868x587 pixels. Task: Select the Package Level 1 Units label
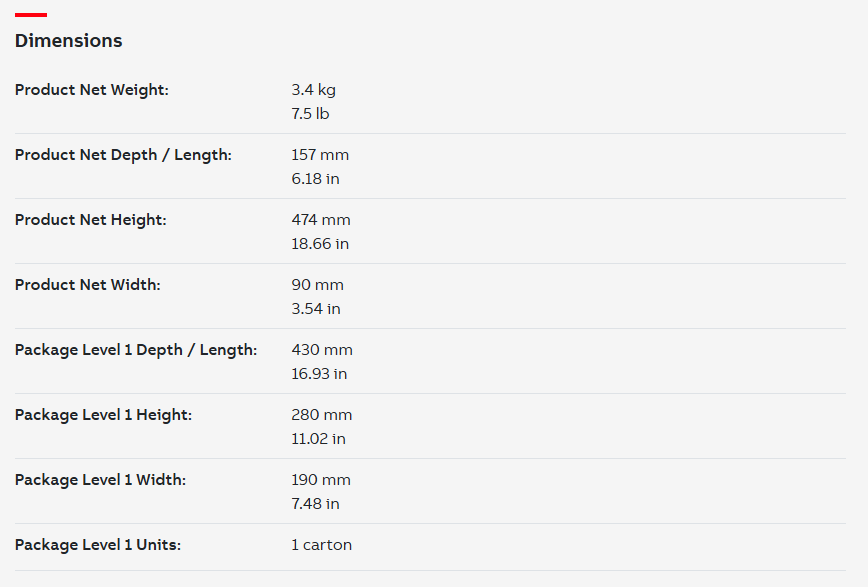pos(98,545)
